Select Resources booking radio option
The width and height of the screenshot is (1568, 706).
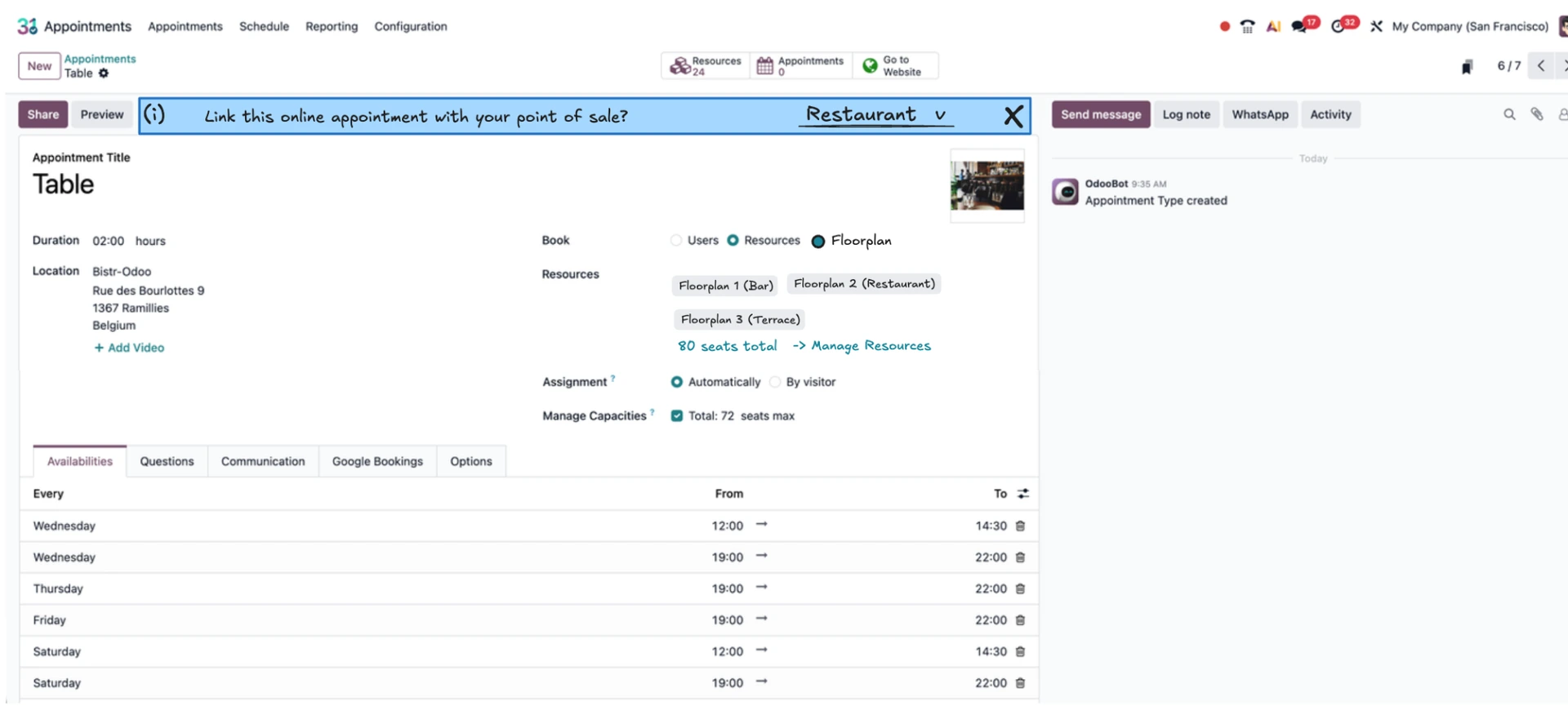pos(733,241)
